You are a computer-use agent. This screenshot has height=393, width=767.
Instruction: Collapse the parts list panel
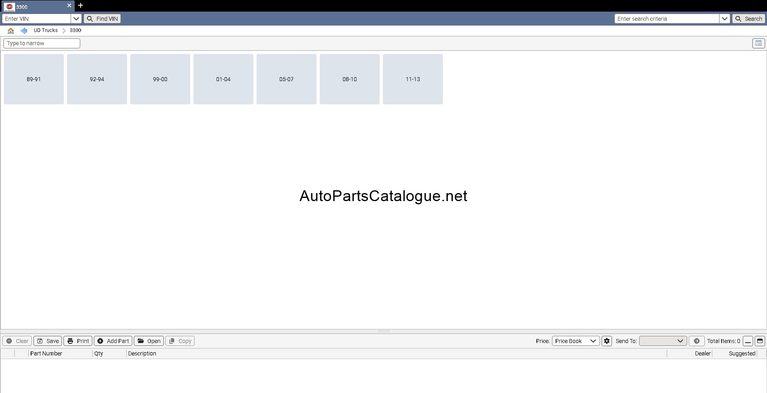(748, 341)
